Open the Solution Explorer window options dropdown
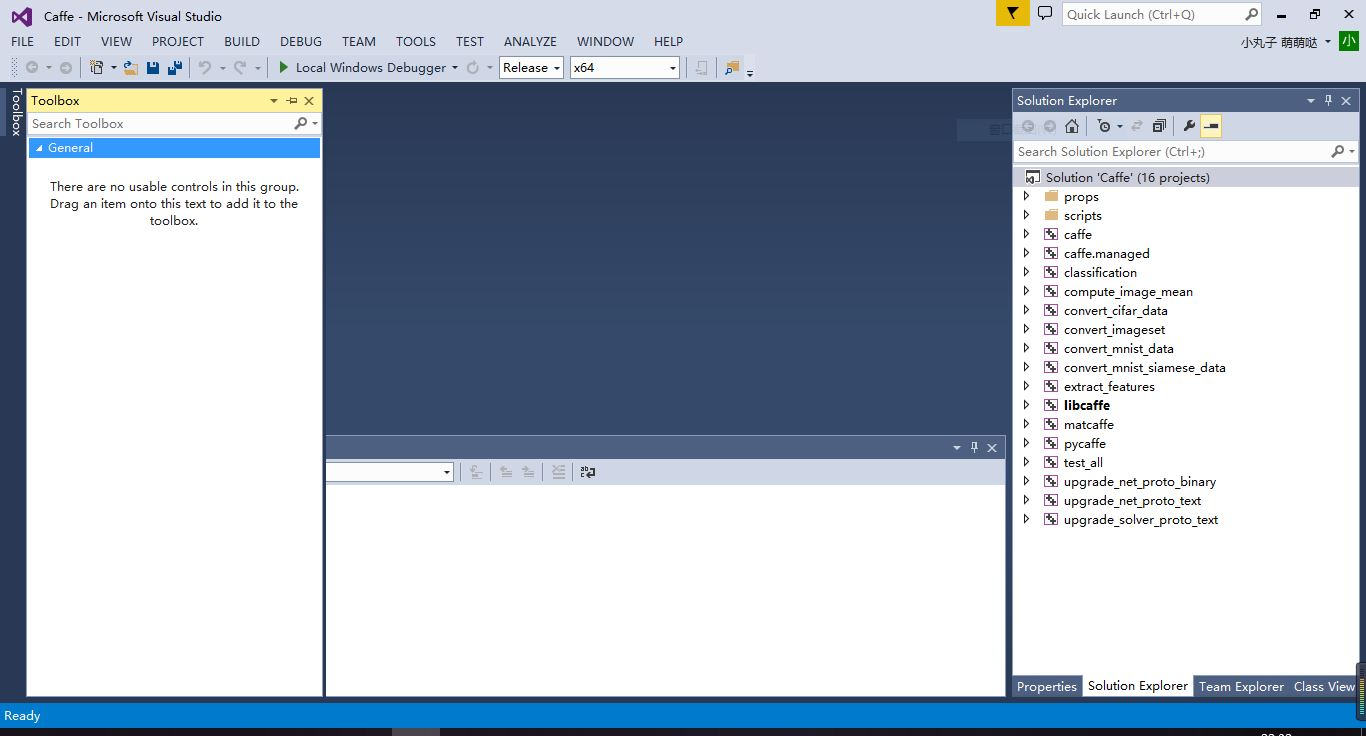This screenshot has width=1366, height=736. (x=1311, y=100)
